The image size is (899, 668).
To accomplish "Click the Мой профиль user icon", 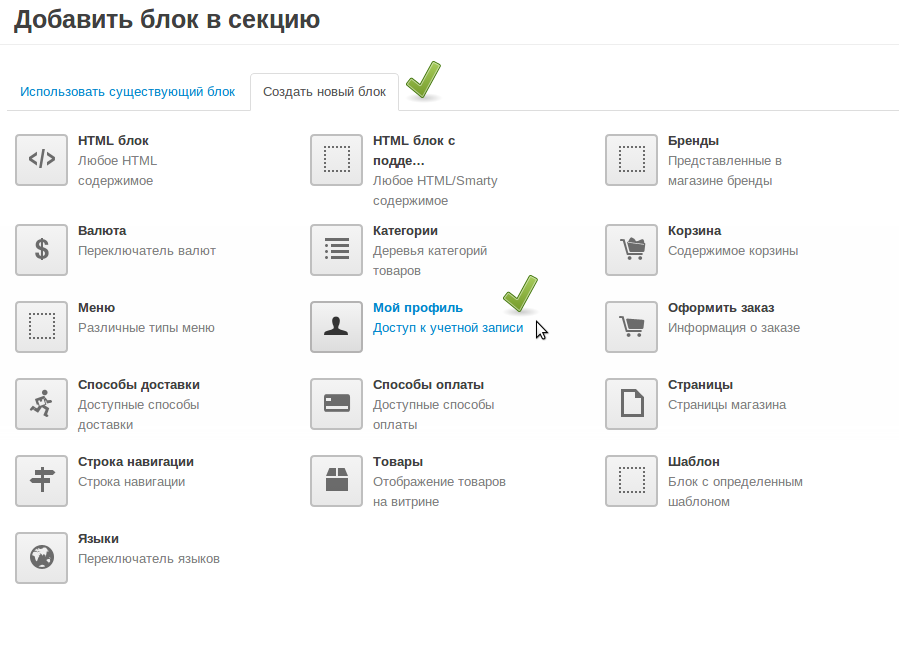I will [336, 326].
